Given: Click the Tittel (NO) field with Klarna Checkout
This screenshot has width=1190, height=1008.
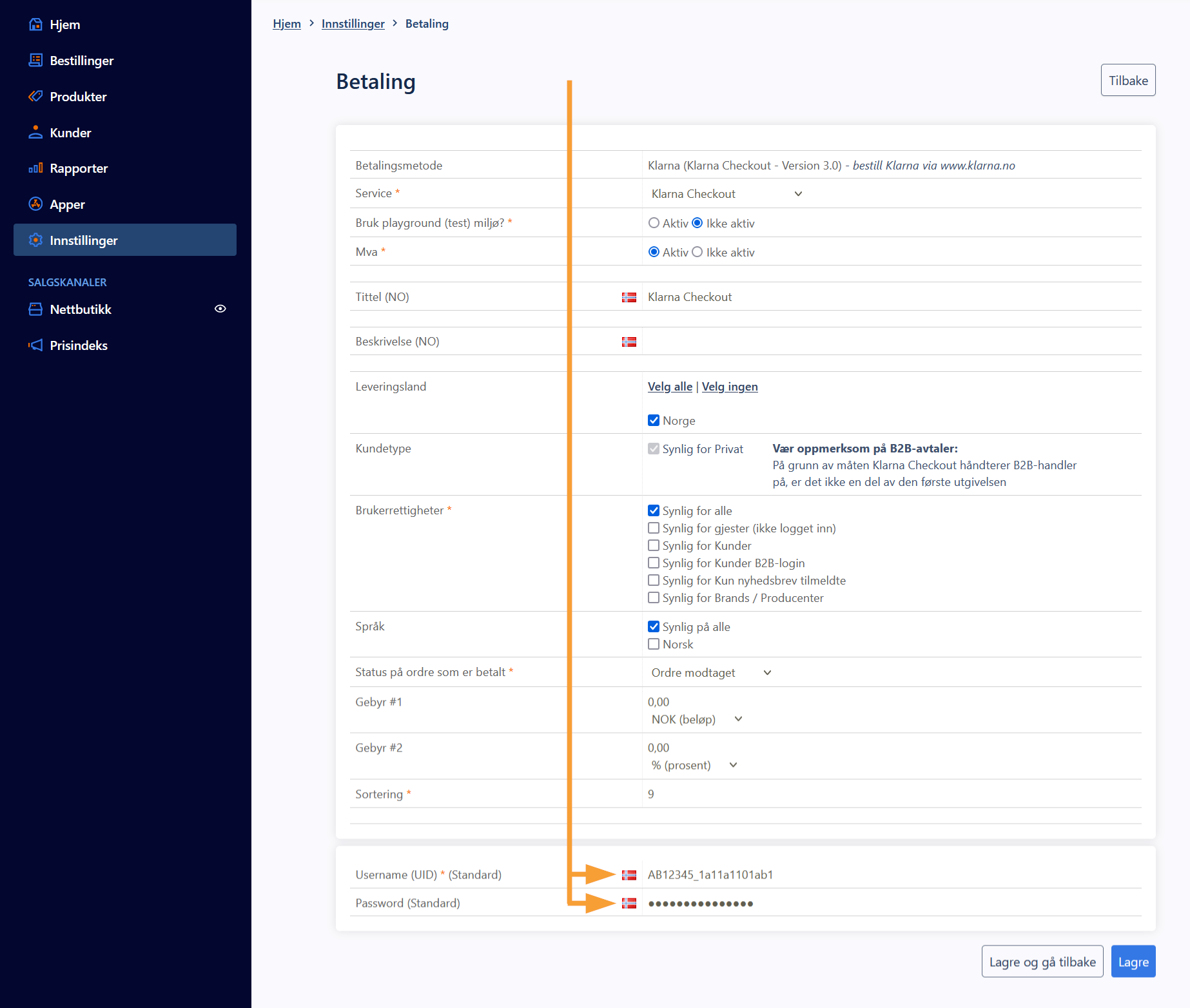Looking at the screenshot, I should point(892,297).
